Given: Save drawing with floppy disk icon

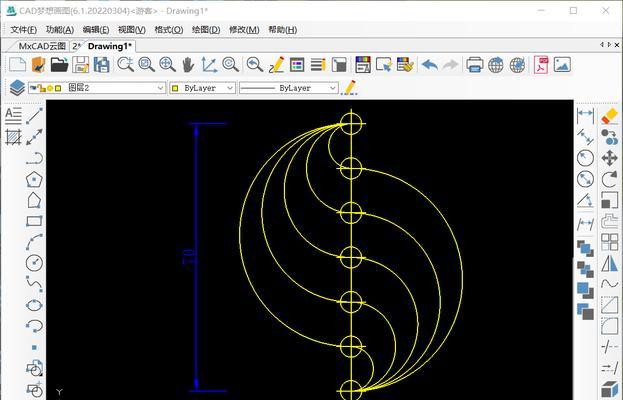Looking at the screenshot, I should click(x=81, y=64).
